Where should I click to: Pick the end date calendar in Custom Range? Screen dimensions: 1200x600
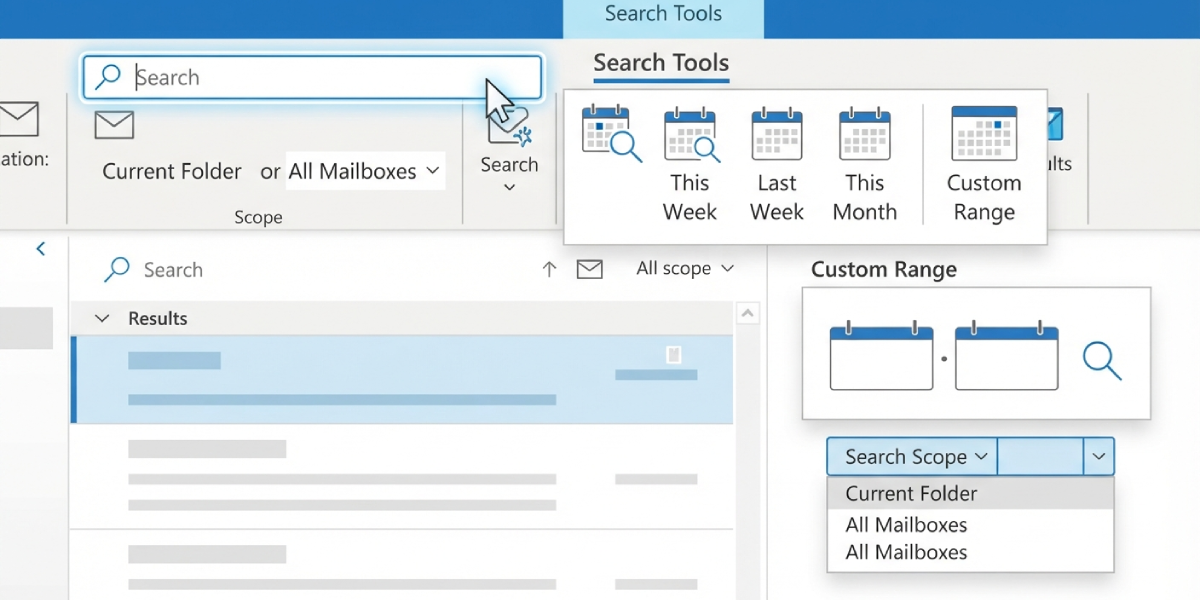point(1006,355)
